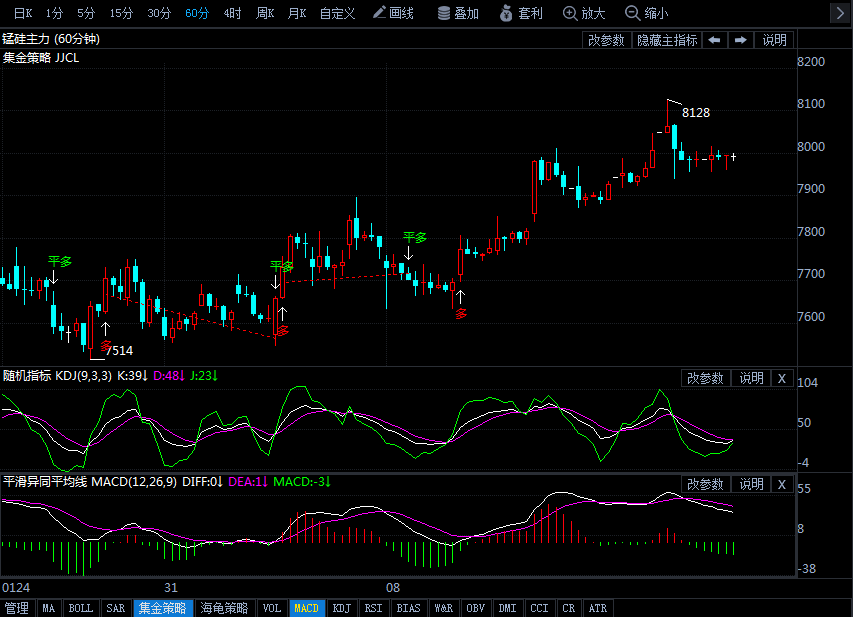Viewport: 853px width, 617px height.
Task: Open 说明 in MACD panel
Action: coord(751,484)
